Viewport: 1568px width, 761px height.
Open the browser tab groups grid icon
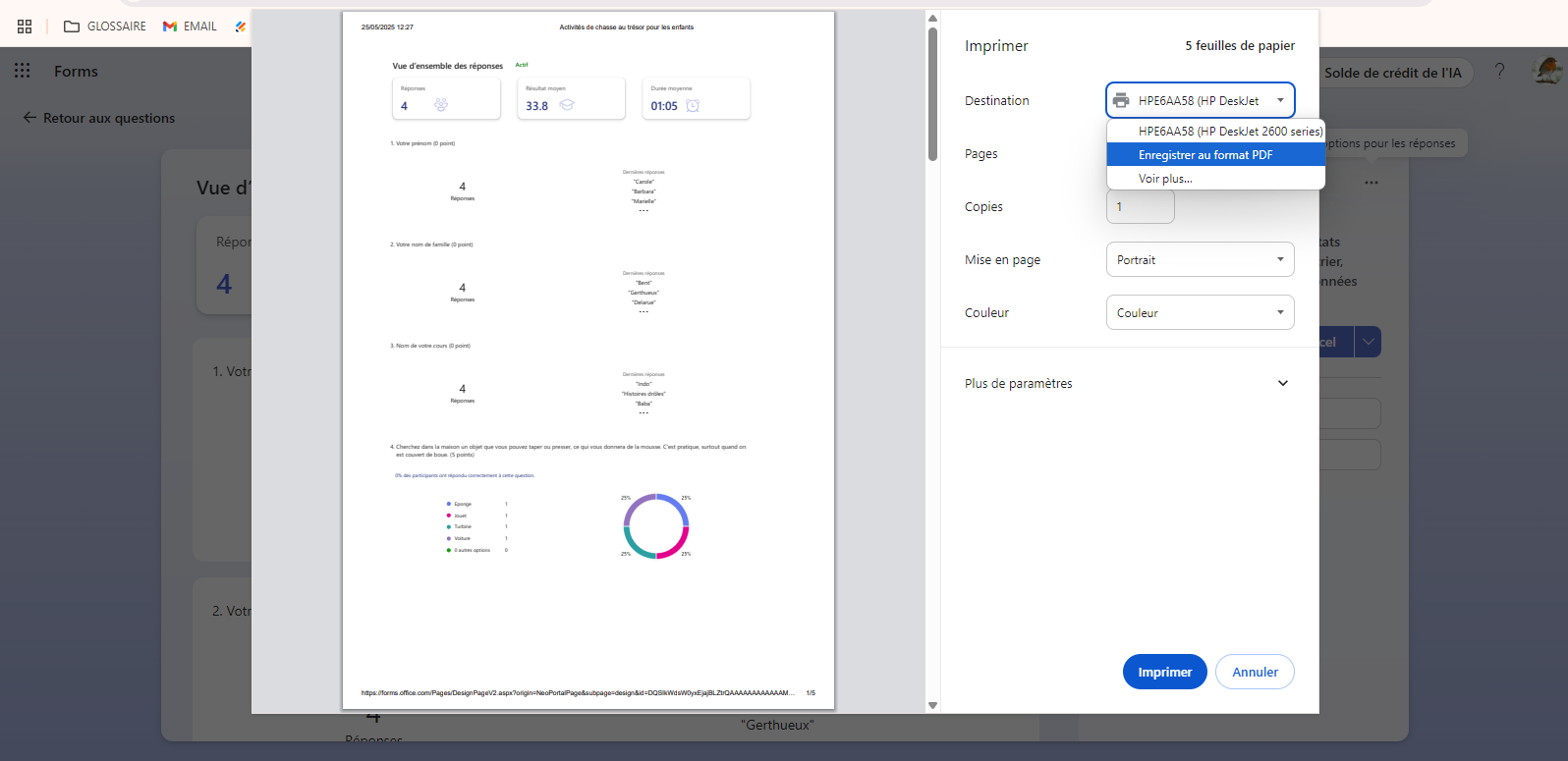coord(25,27)
